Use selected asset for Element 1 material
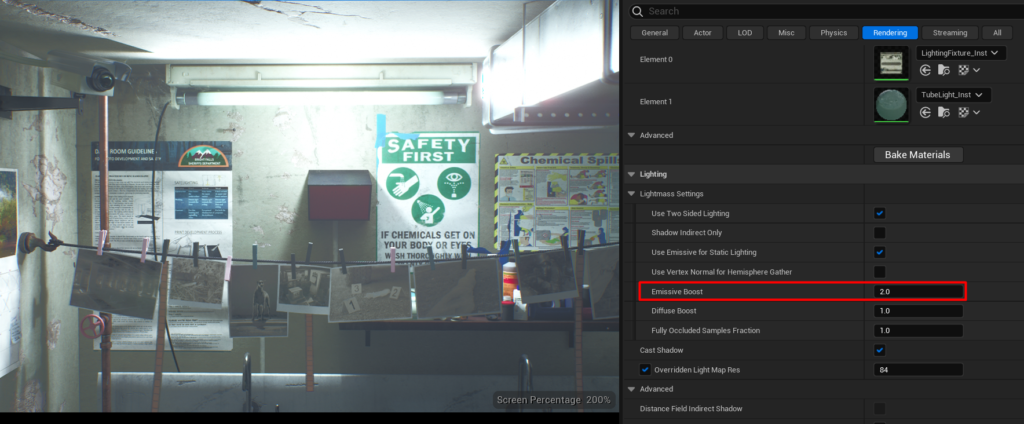This screenshot has width=1024, height=424. pyautogui.click(x=925, y=112)
